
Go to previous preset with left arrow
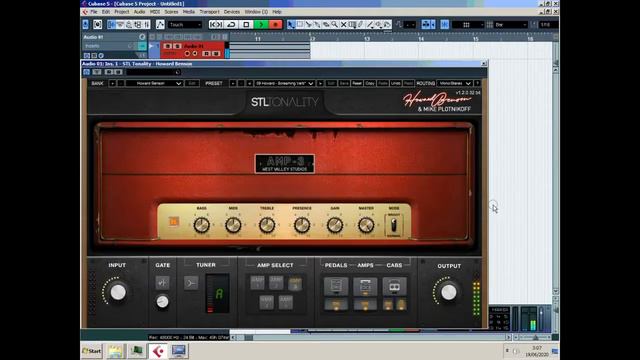tap(249, 83)
